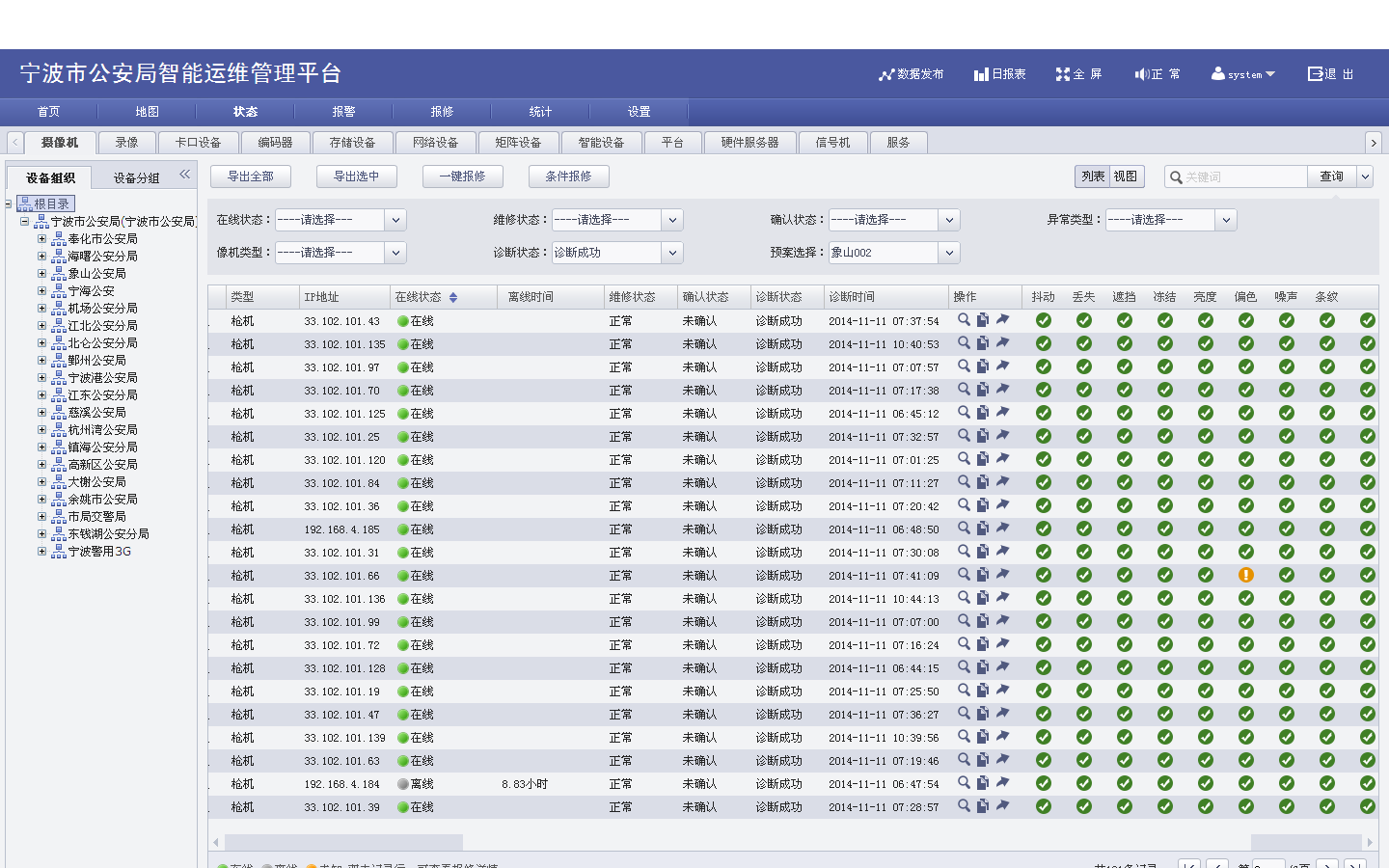Click magnifier icon for row 33.102.101.70

click(964, 390)
